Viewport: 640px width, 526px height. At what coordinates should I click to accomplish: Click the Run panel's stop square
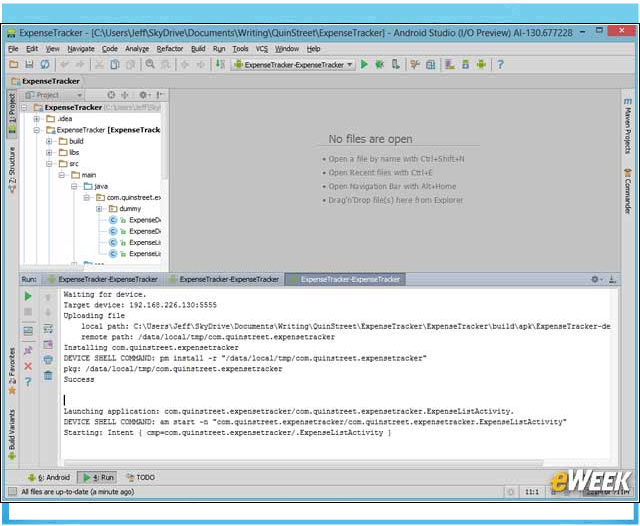click(28, 312)
